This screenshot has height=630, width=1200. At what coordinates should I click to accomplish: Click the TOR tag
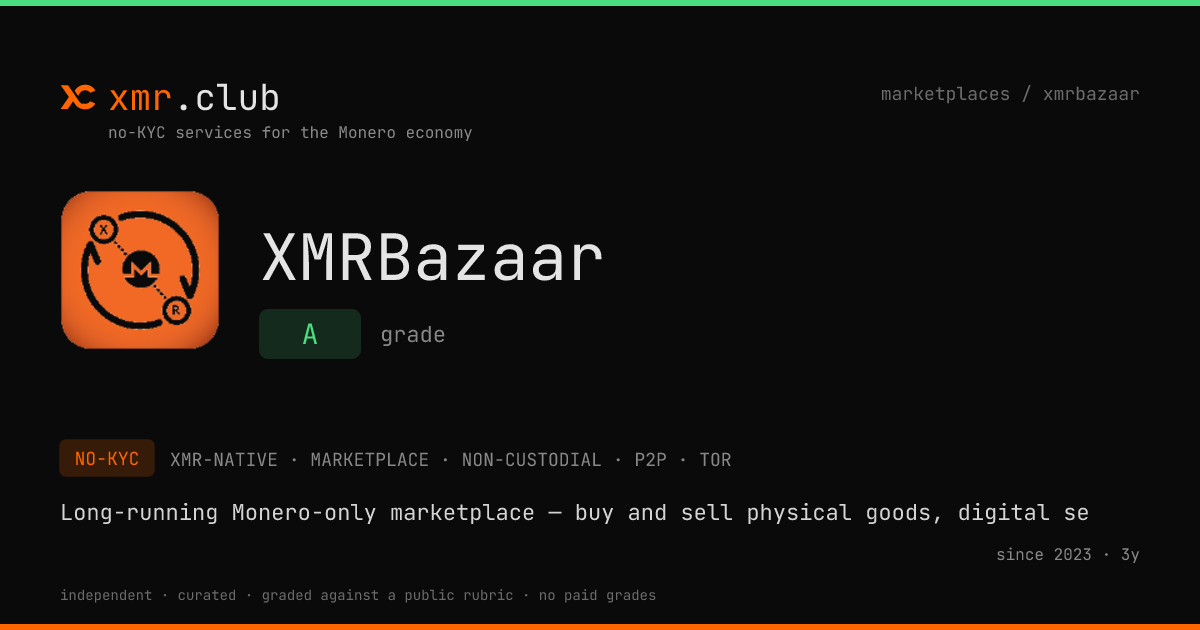[x=715, y=460]
